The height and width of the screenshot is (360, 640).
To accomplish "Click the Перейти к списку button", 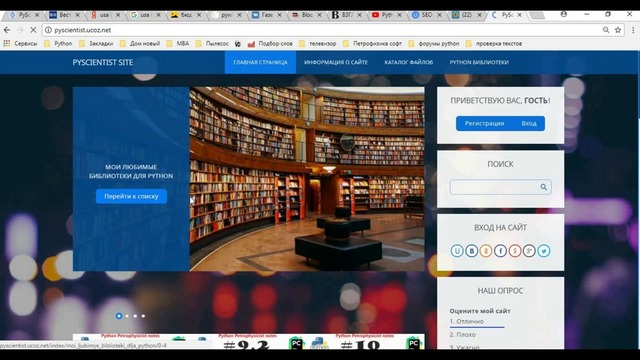I will 131,196.
